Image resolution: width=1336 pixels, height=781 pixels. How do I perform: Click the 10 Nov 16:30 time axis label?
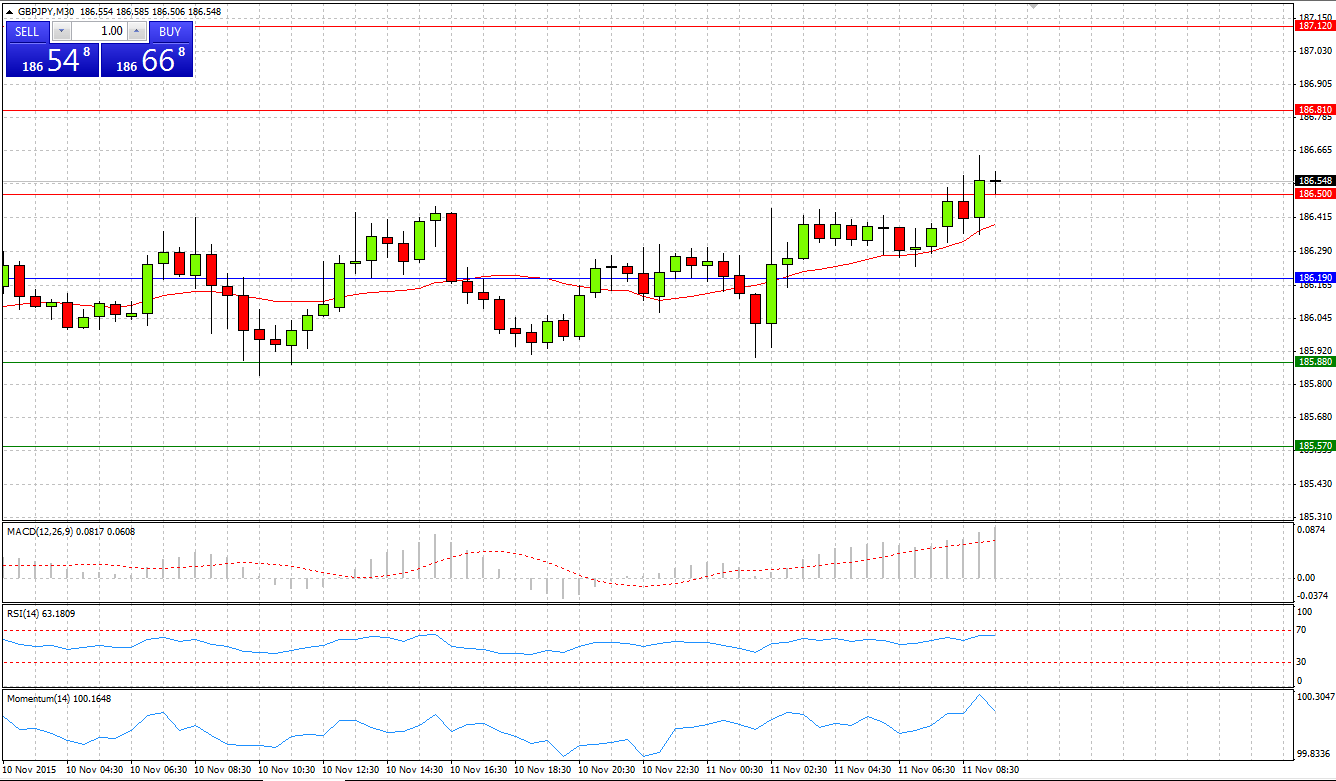(479, 770)
